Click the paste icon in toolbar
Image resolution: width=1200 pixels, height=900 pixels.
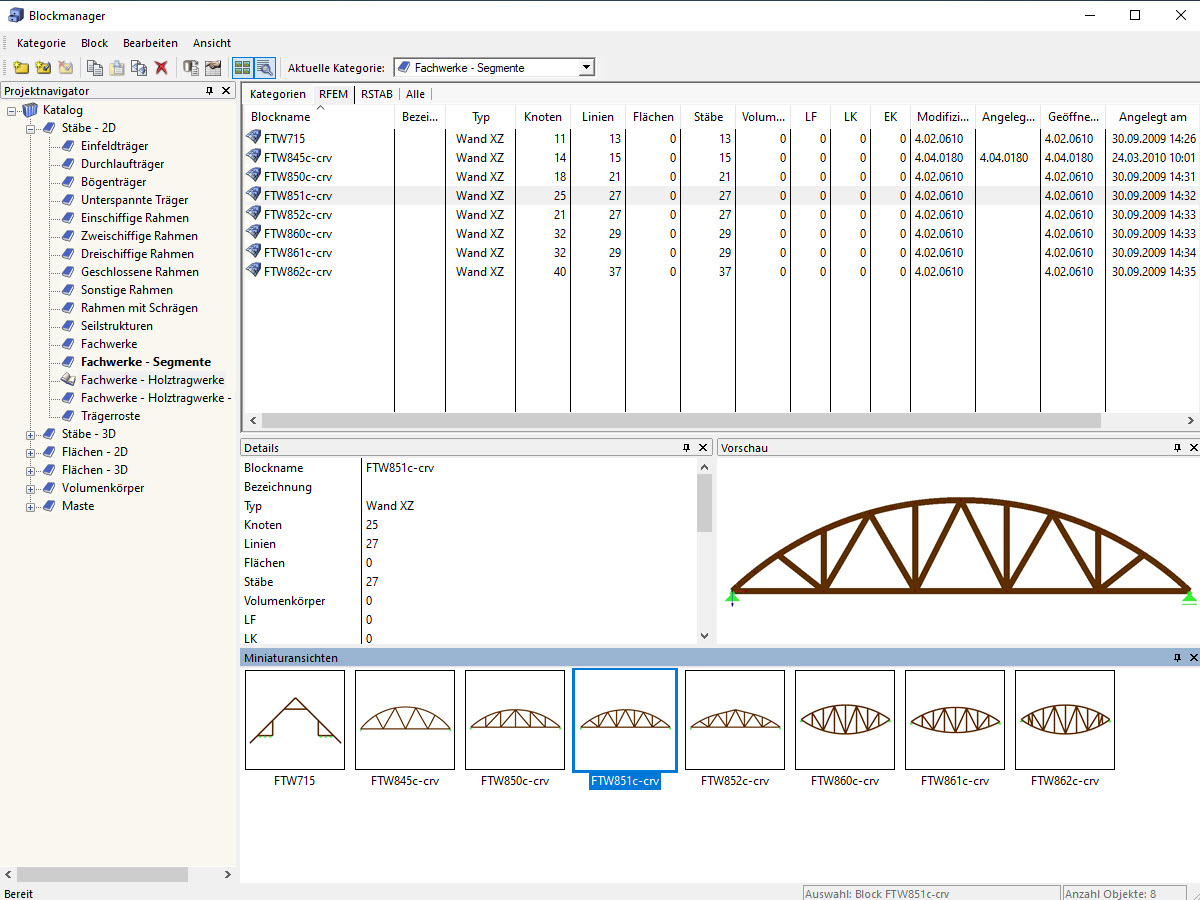point(117,68)
